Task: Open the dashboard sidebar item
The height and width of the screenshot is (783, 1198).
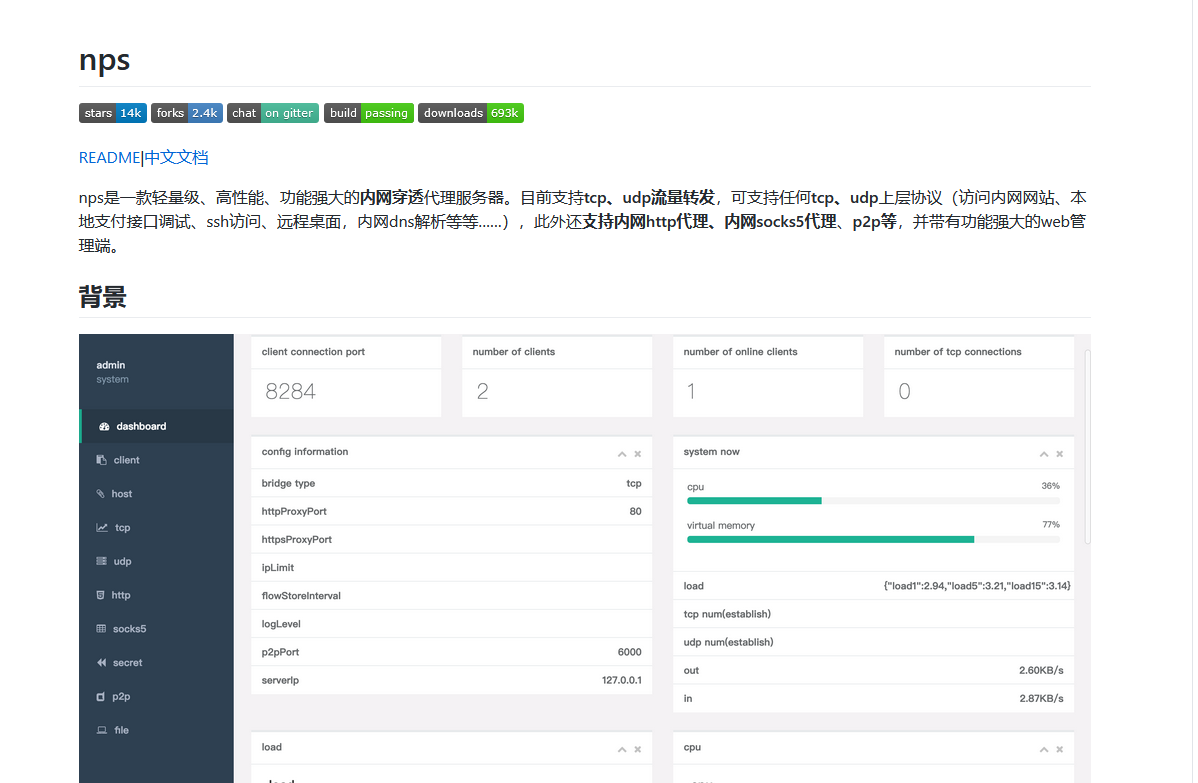Action: (156, 426)
